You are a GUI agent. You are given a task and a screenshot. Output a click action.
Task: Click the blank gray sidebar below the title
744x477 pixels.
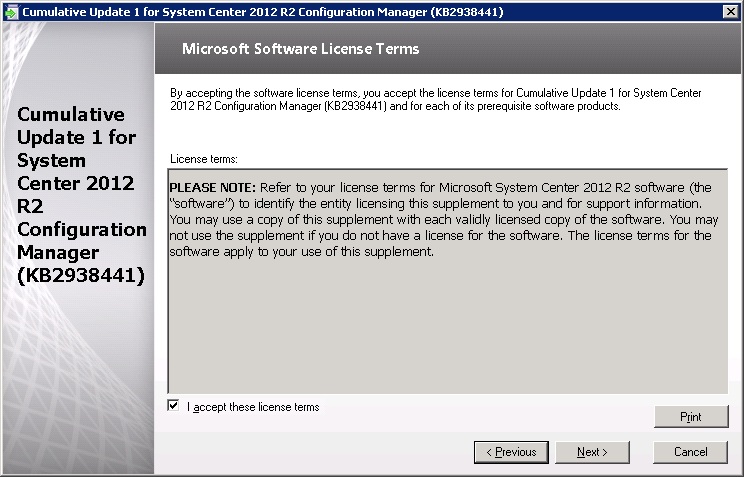[77, 380]
